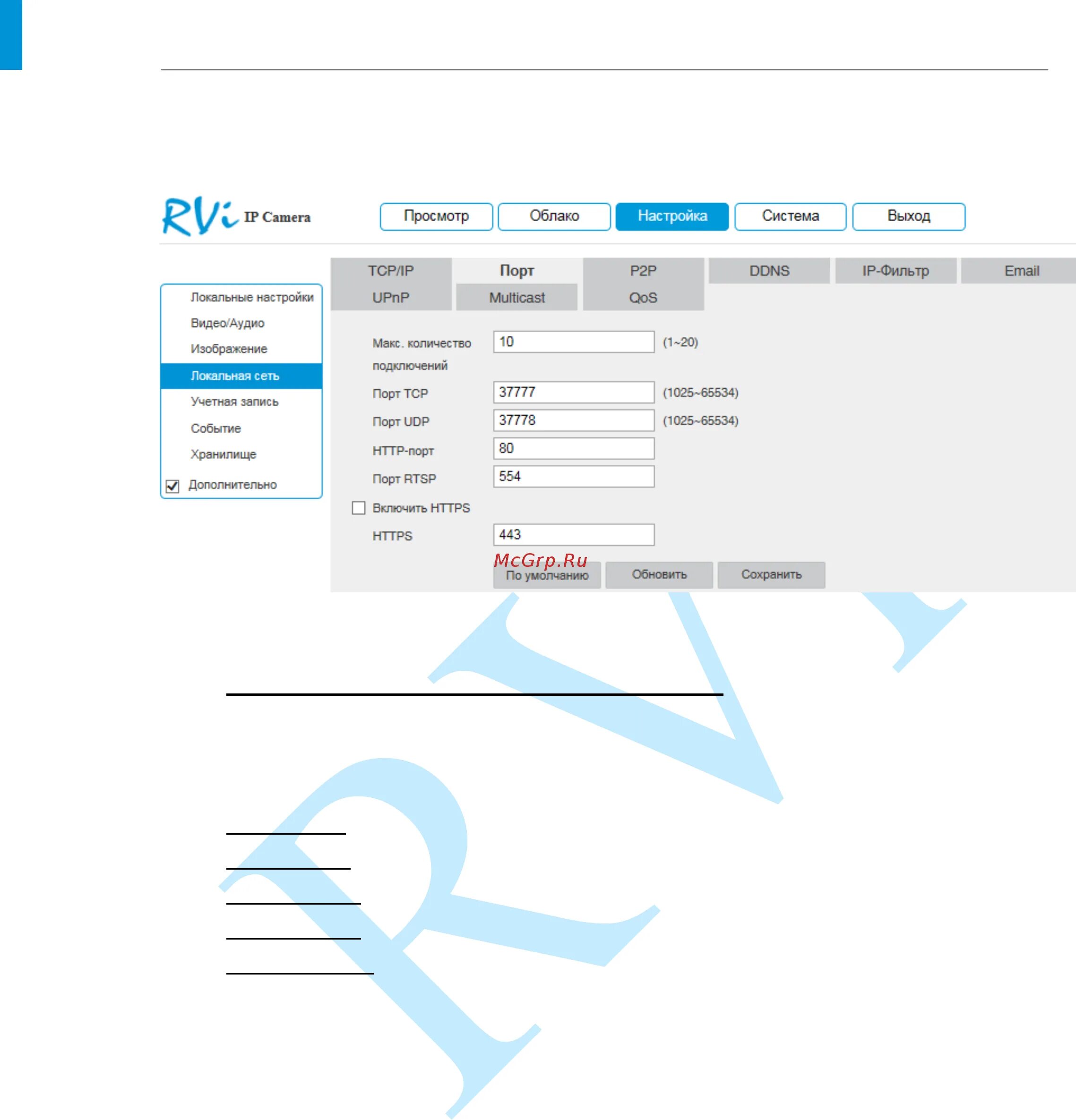
Task: Select the IP-Фильтр tab
Action: click(895, 271)
